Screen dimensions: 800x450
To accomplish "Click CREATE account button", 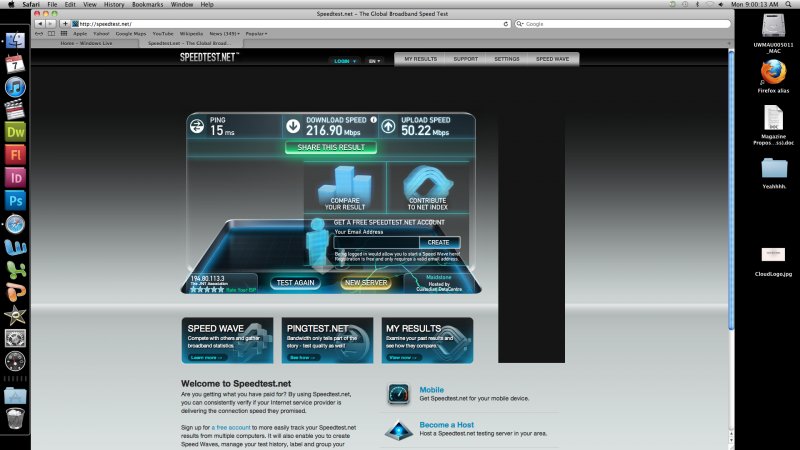I will 439,242.
